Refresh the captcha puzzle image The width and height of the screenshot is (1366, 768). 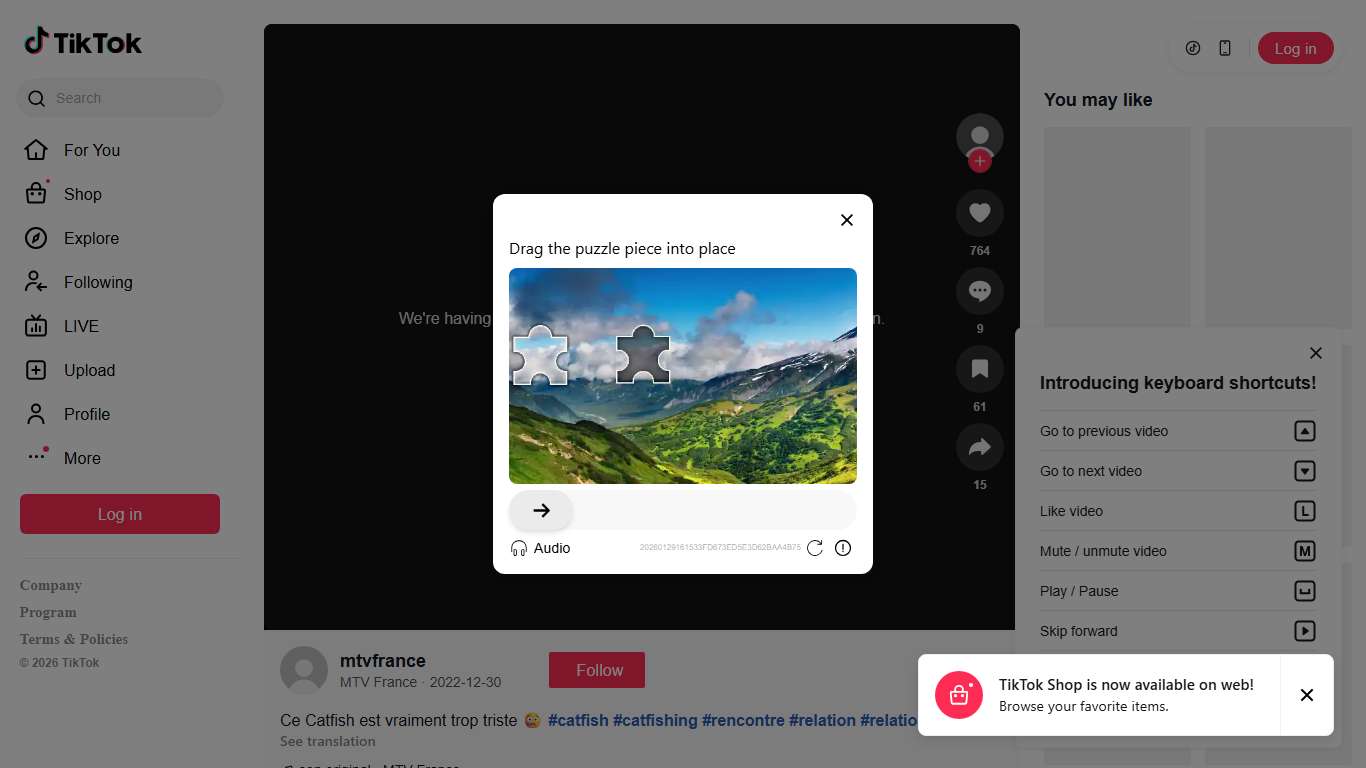click(815, 548)
